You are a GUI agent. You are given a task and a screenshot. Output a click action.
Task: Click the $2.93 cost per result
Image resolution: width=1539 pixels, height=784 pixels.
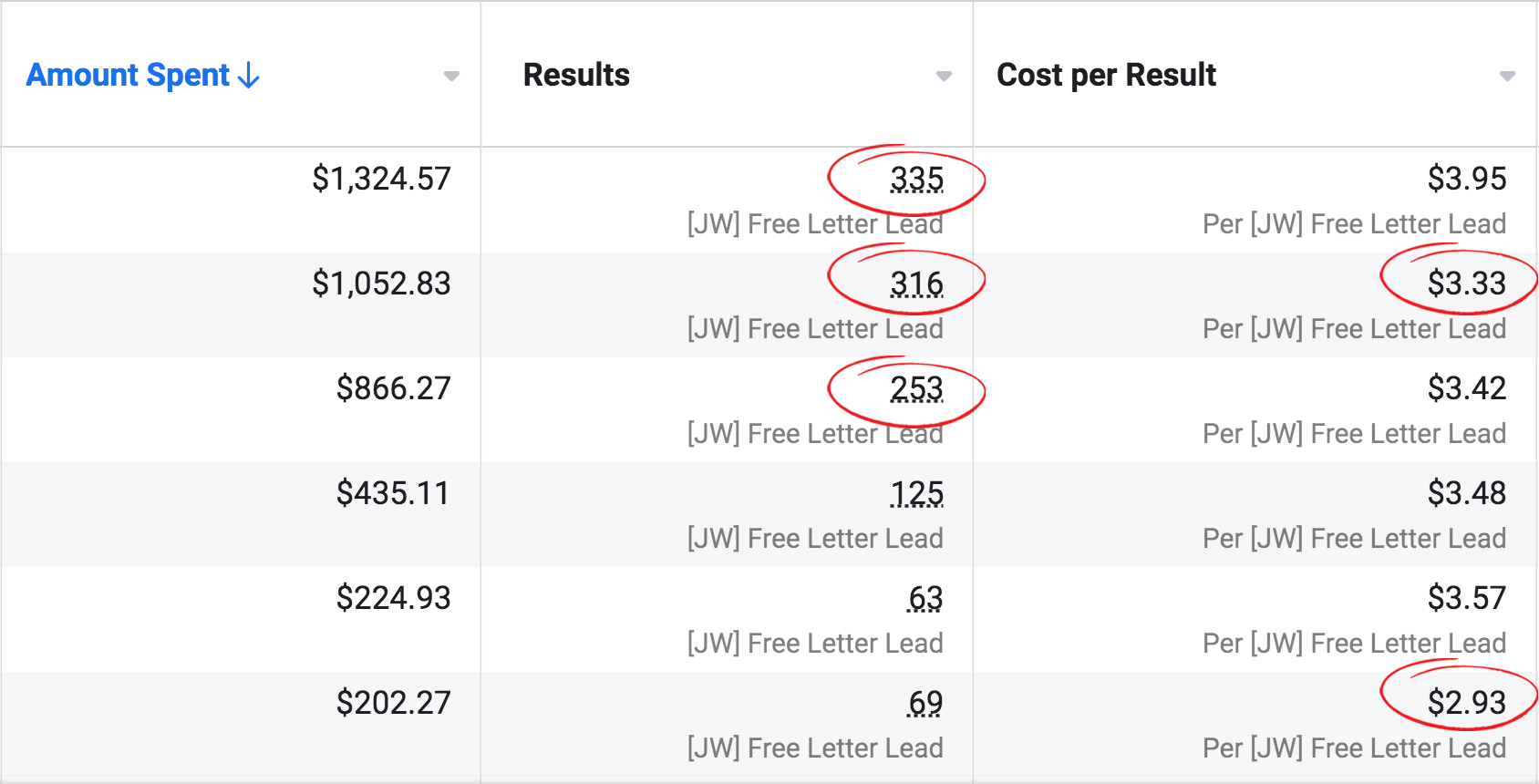click(x=1466, y=703)
